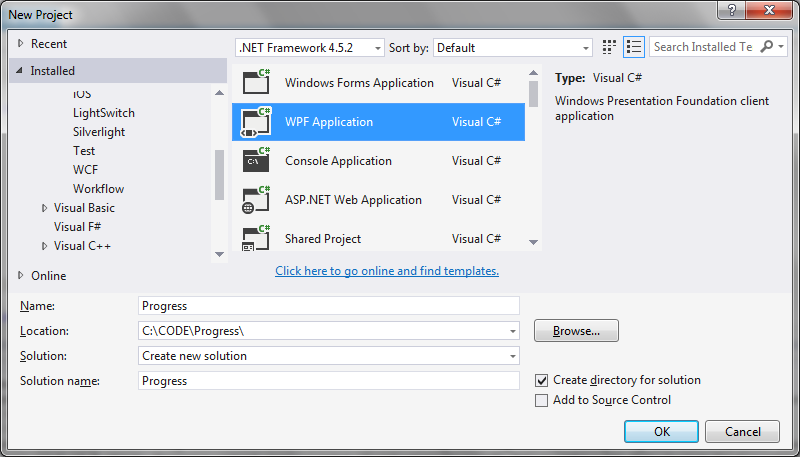Click the template list scrollbar thumb
Viewport: 800px width, 457px height.
(533, 94)
